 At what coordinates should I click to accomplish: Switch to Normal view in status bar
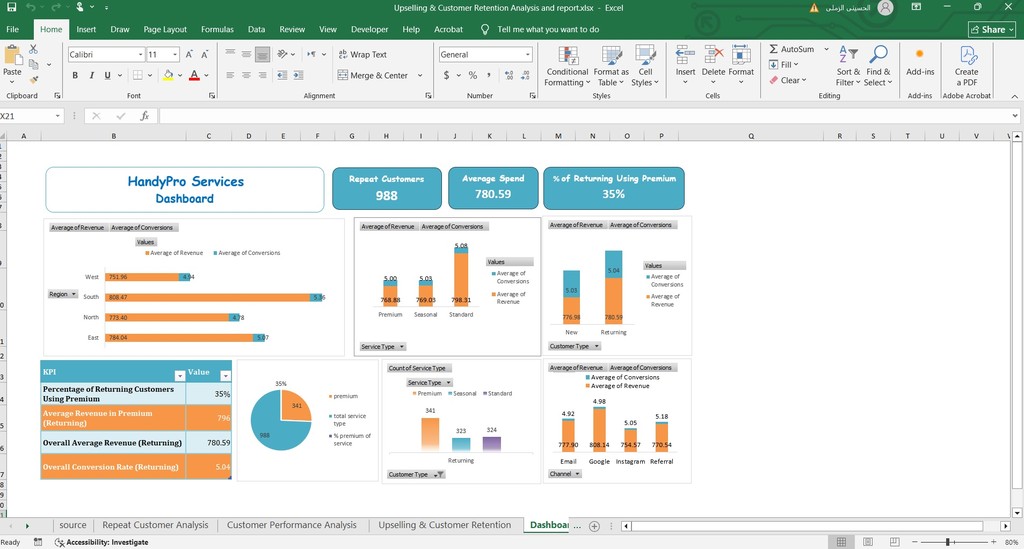[x=841, y=542]
